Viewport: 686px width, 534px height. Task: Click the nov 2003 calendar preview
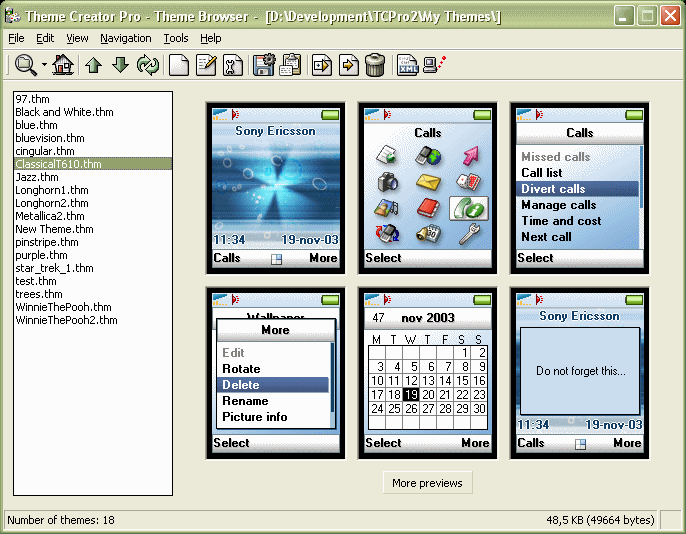[x=427, y=373]
